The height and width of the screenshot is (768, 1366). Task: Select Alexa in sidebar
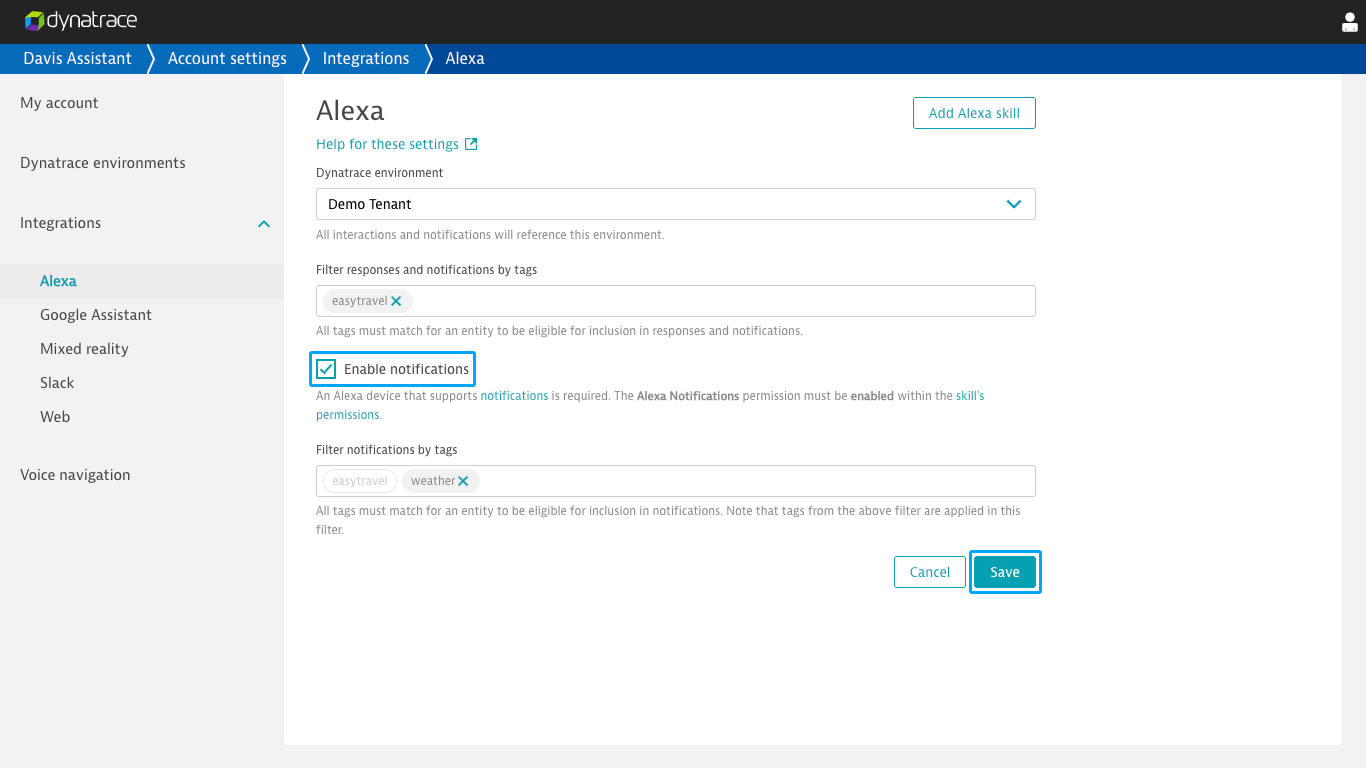coord(142,281)
